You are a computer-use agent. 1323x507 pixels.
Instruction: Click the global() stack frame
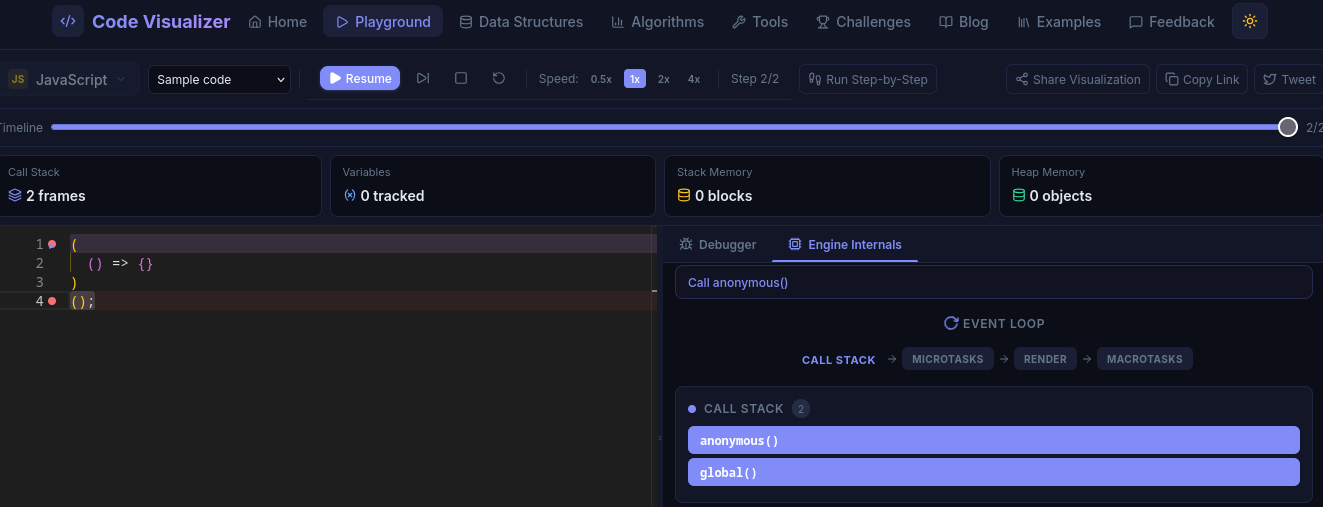click(x=993, y=472)
